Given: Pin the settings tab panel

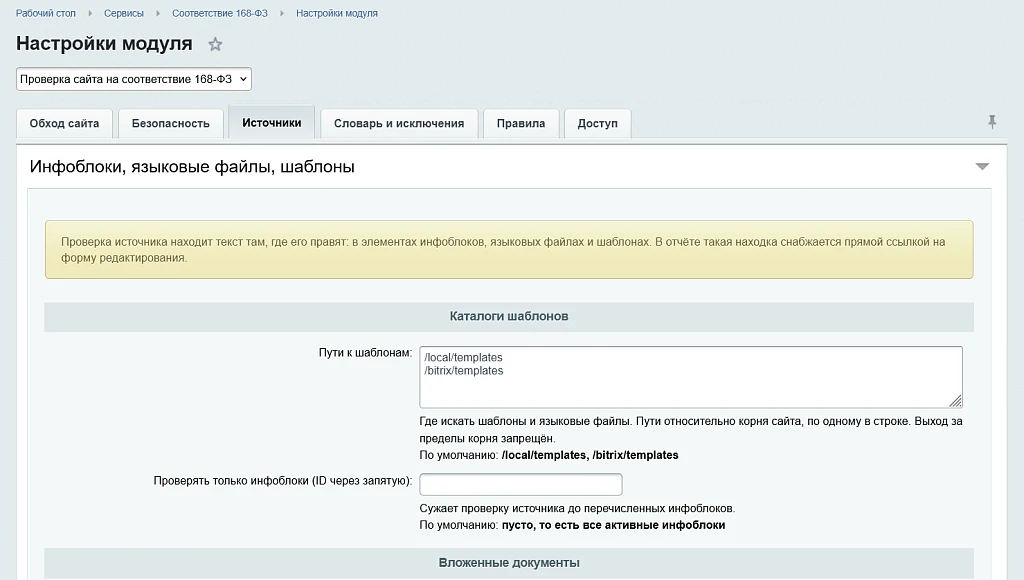Looking at the screenshot, I should (x=992, y=121).
